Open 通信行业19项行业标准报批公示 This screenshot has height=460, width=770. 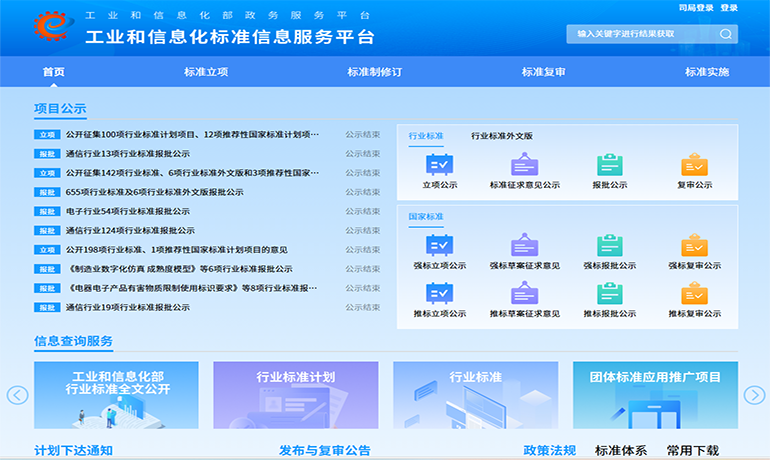pyautogui.click(x=128, y=307)
